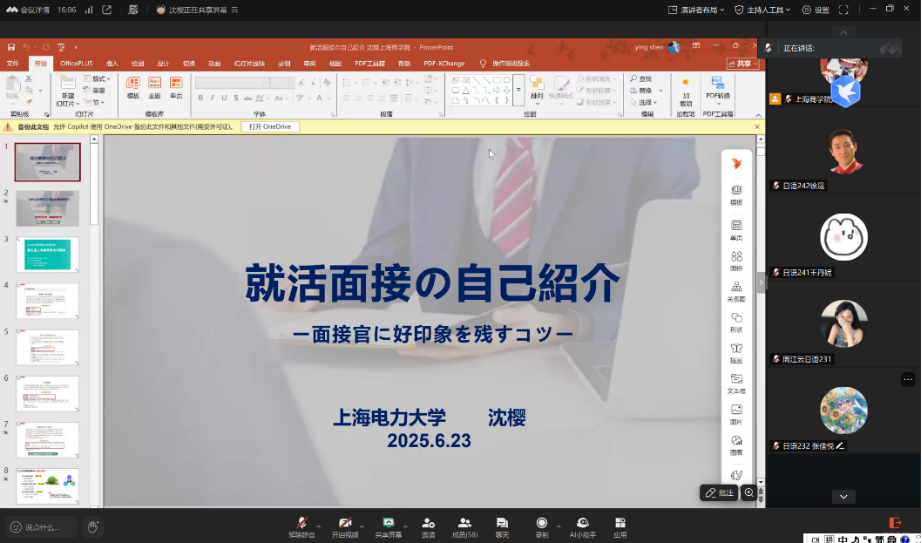This screenshot has height=543, width=922.
Task: Open the meeting details menu
Action: tap(33, 10)
